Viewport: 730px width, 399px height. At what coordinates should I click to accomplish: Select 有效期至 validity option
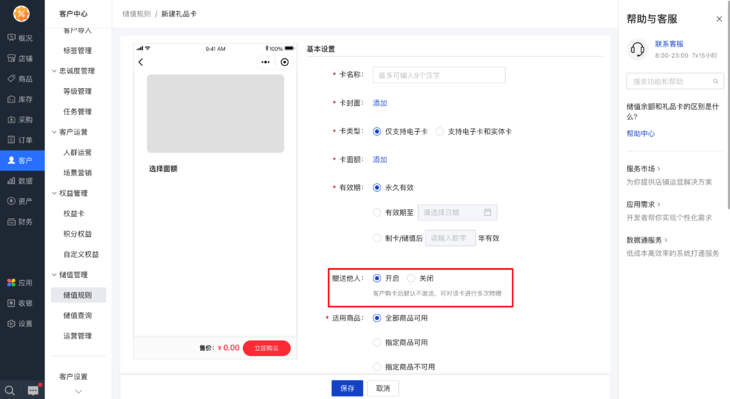pyautogui.click(x=377, y=212)
